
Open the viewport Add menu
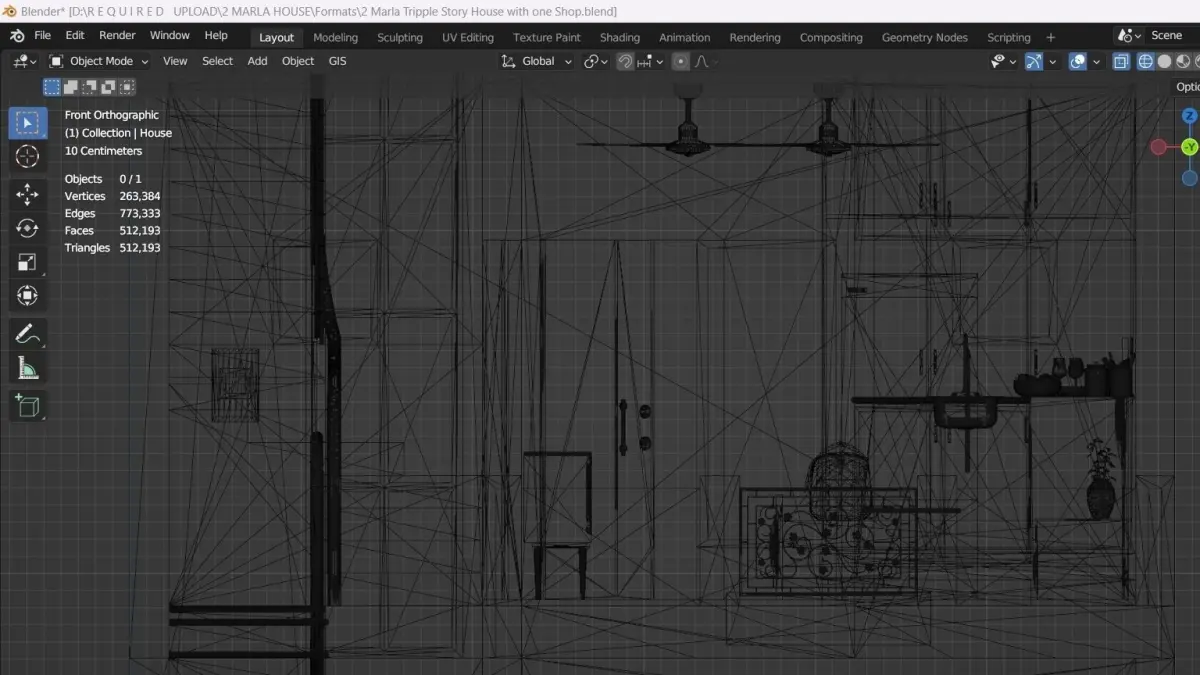pos(257,61)
